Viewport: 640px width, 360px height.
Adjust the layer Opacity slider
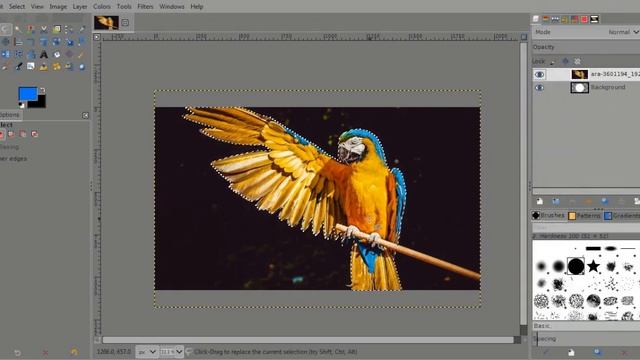click(x=587, y=47)
